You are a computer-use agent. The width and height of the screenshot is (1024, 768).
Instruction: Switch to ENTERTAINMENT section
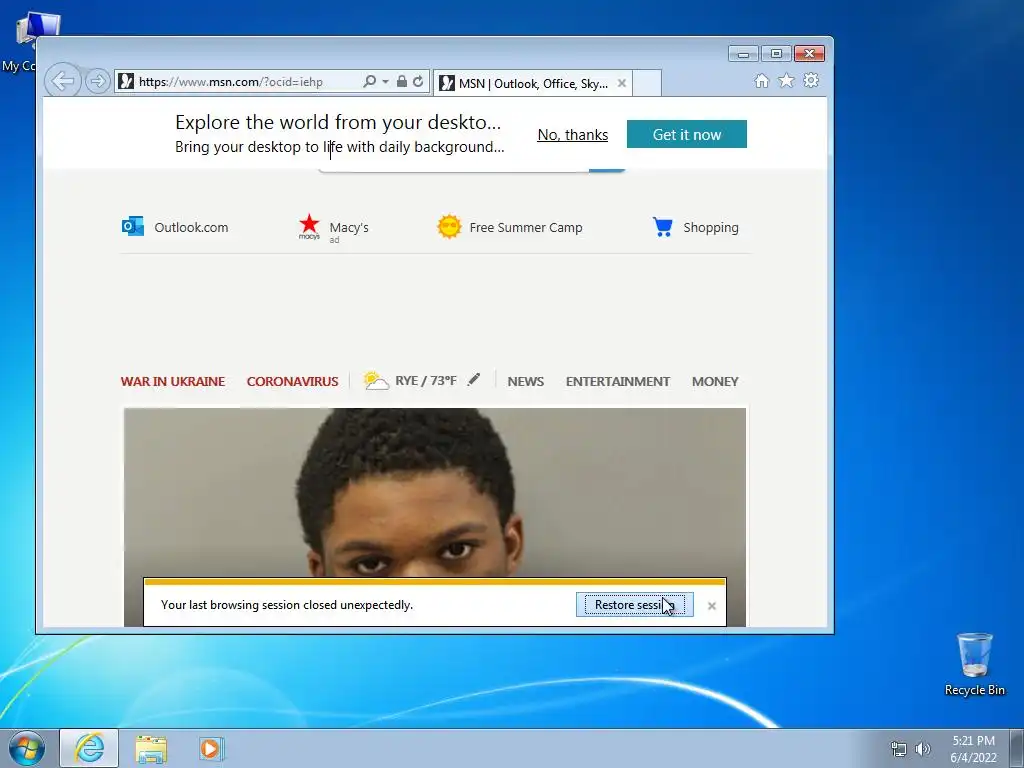click(617, 381)
